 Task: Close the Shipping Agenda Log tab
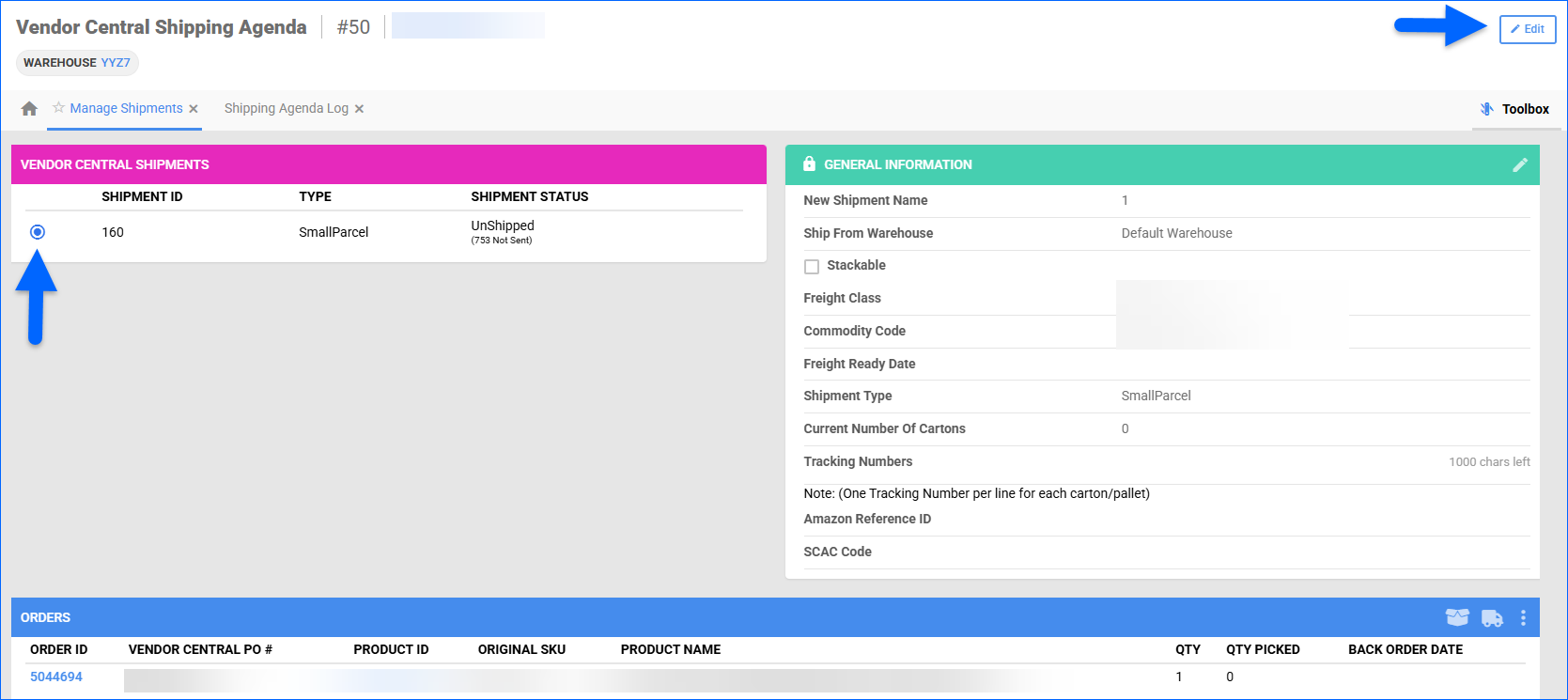(x=359, y=109)
